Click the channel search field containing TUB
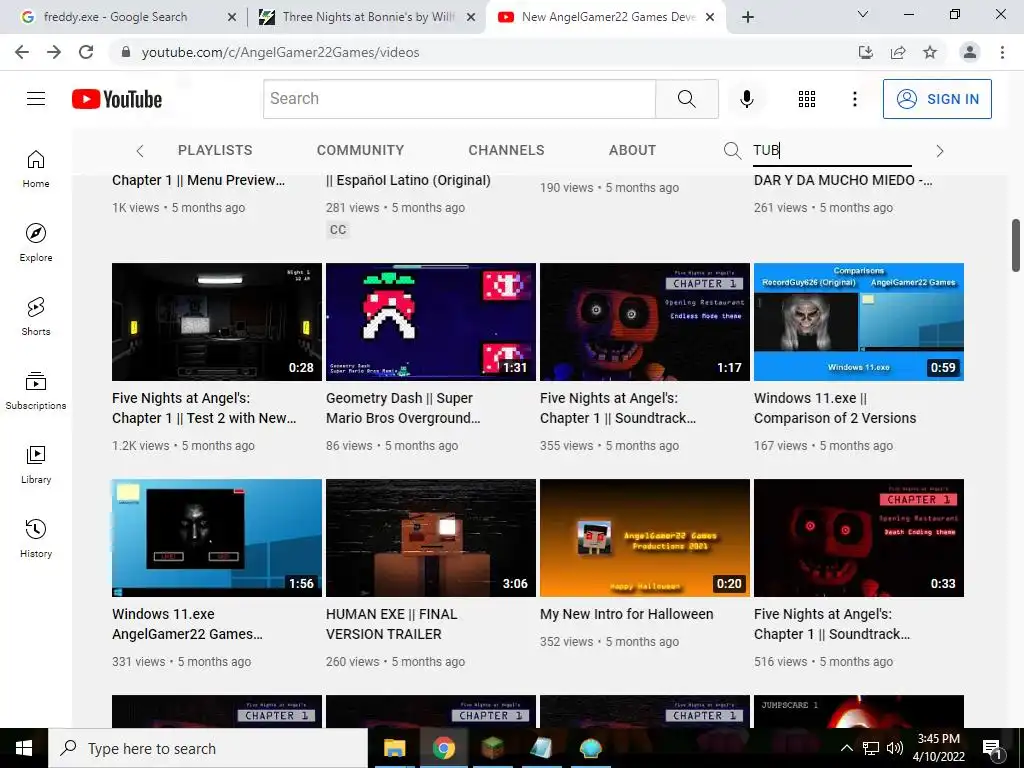This screenshot has height=768, width=1024. tap(832, 151)
